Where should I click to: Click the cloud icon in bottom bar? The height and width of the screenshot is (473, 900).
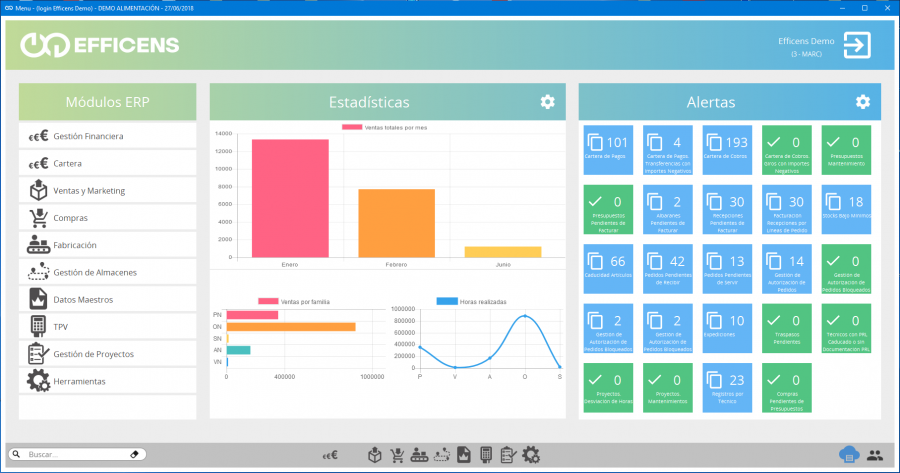pos(849,455)
